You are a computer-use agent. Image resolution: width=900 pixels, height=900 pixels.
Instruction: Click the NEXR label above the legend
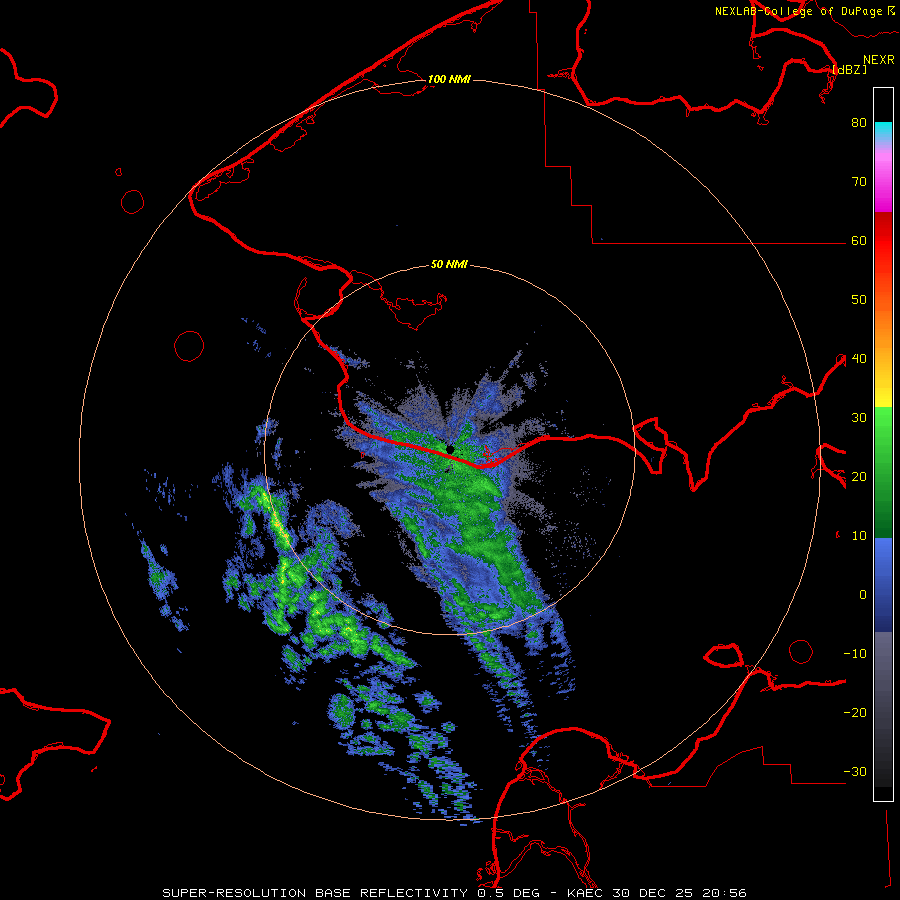click(878, 60)
